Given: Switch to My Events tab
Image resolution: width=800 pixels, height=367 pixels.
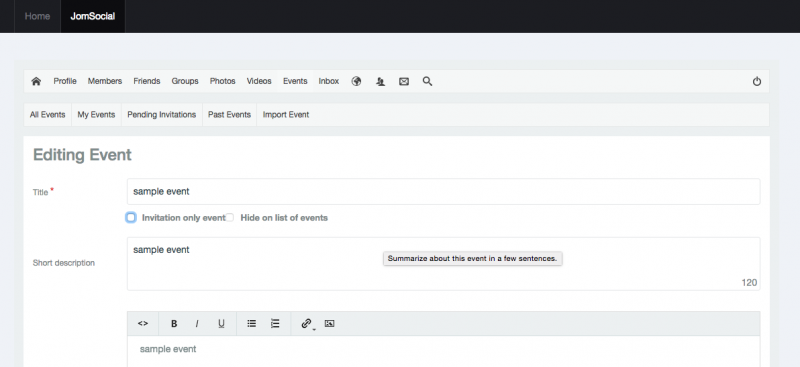Looking at the screenshot, I should click(x=96, y=115).
